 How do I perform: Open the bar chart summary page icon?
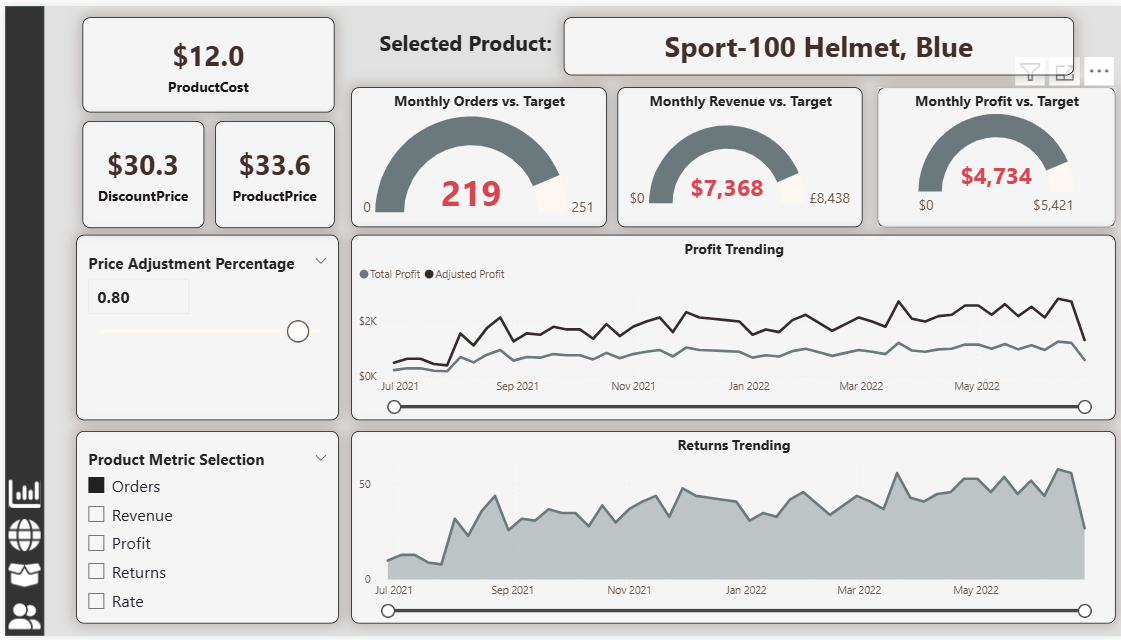24,493
